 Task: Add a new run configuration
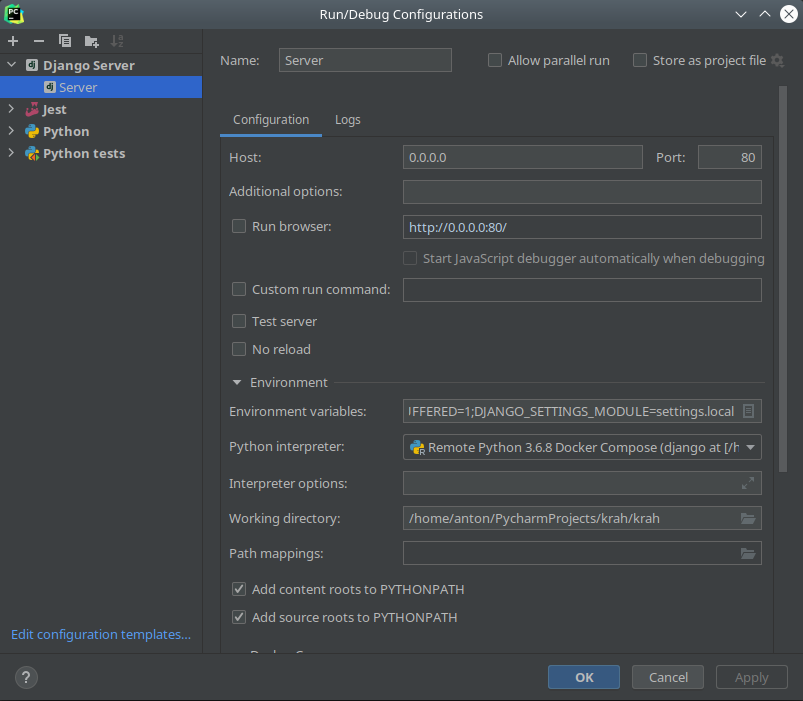click(13, 41)
